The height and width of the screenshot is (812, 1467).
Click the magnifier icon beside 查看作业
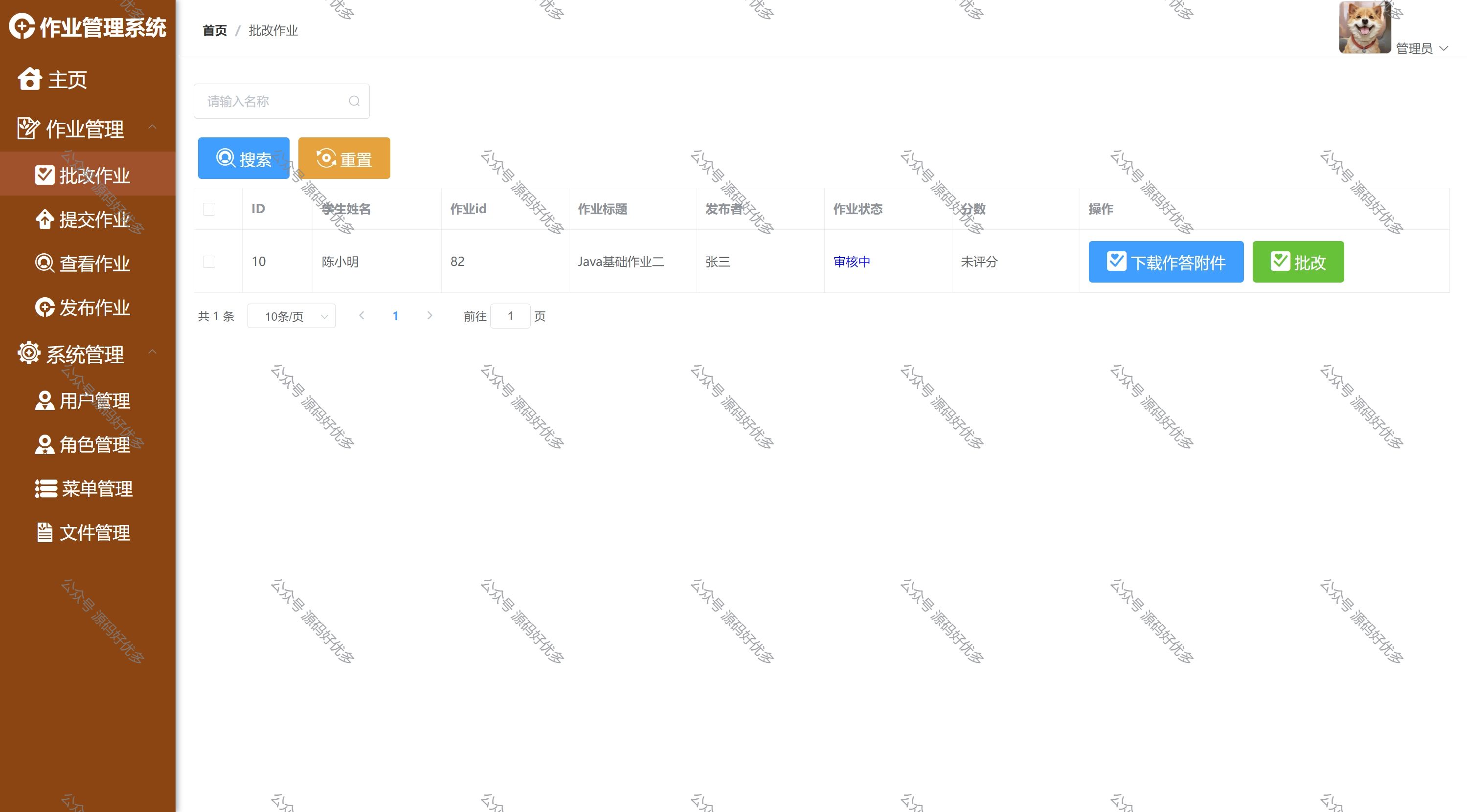click(45, 263)
